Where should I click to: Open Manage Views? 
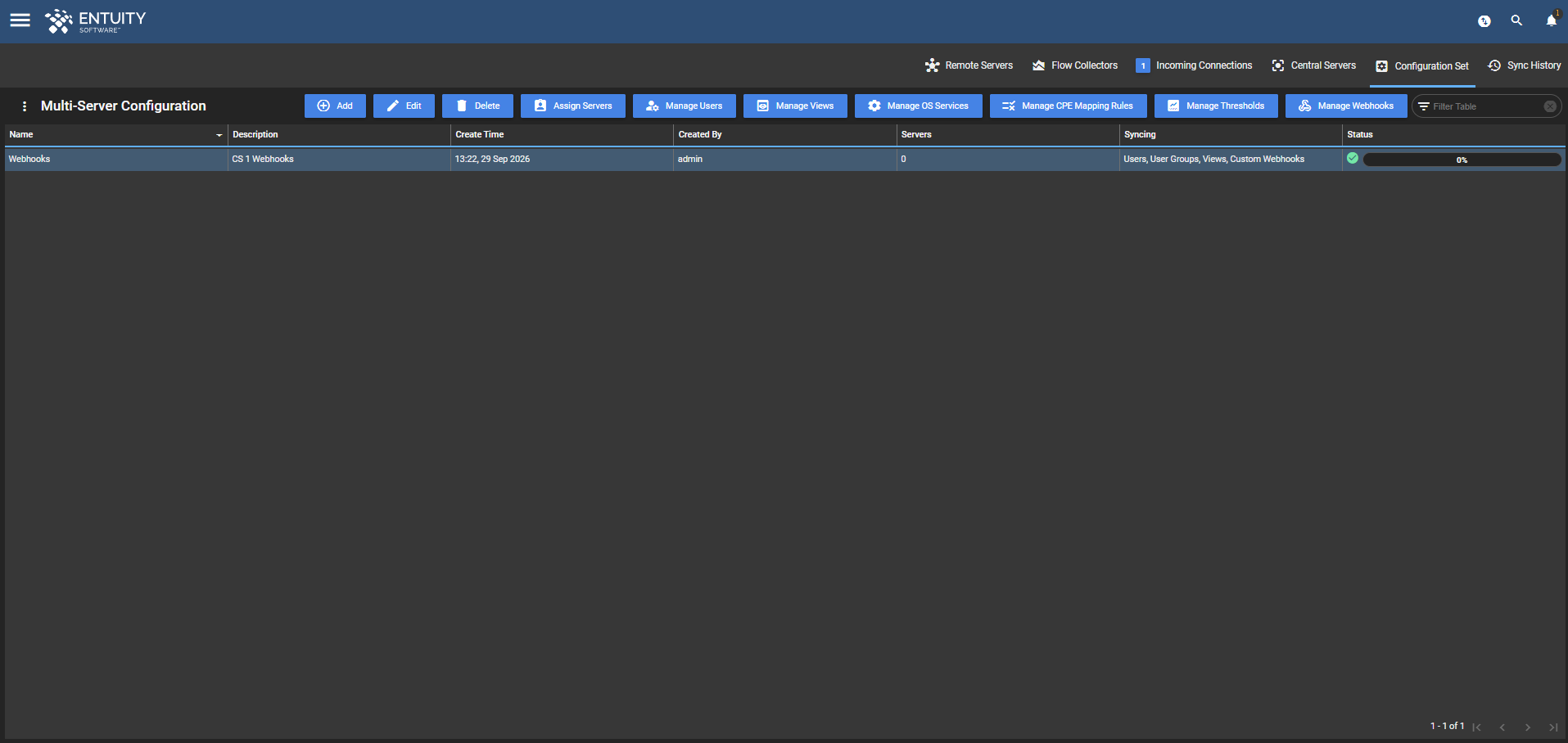[795, 106]
